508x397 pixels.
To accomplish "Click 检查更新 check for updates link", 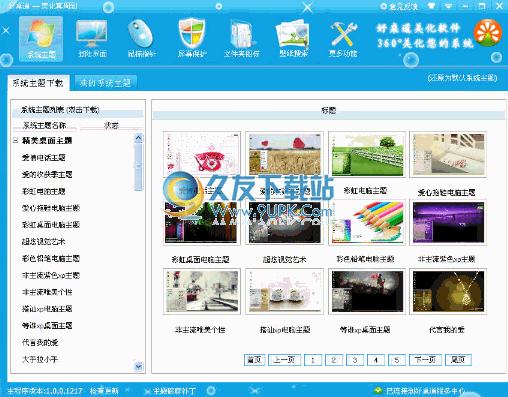I will click(104, 391).
